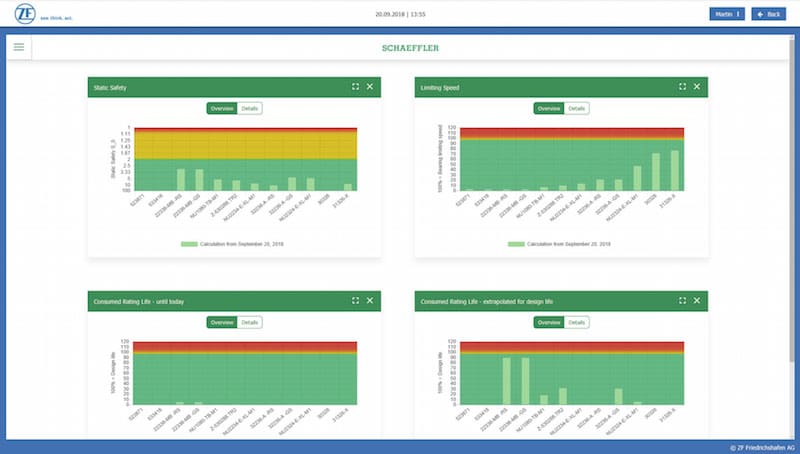Open Details for extrapolated Consumed Rating Life
Image resolution: width=800 pixels, height=454 pixels.
577,322
